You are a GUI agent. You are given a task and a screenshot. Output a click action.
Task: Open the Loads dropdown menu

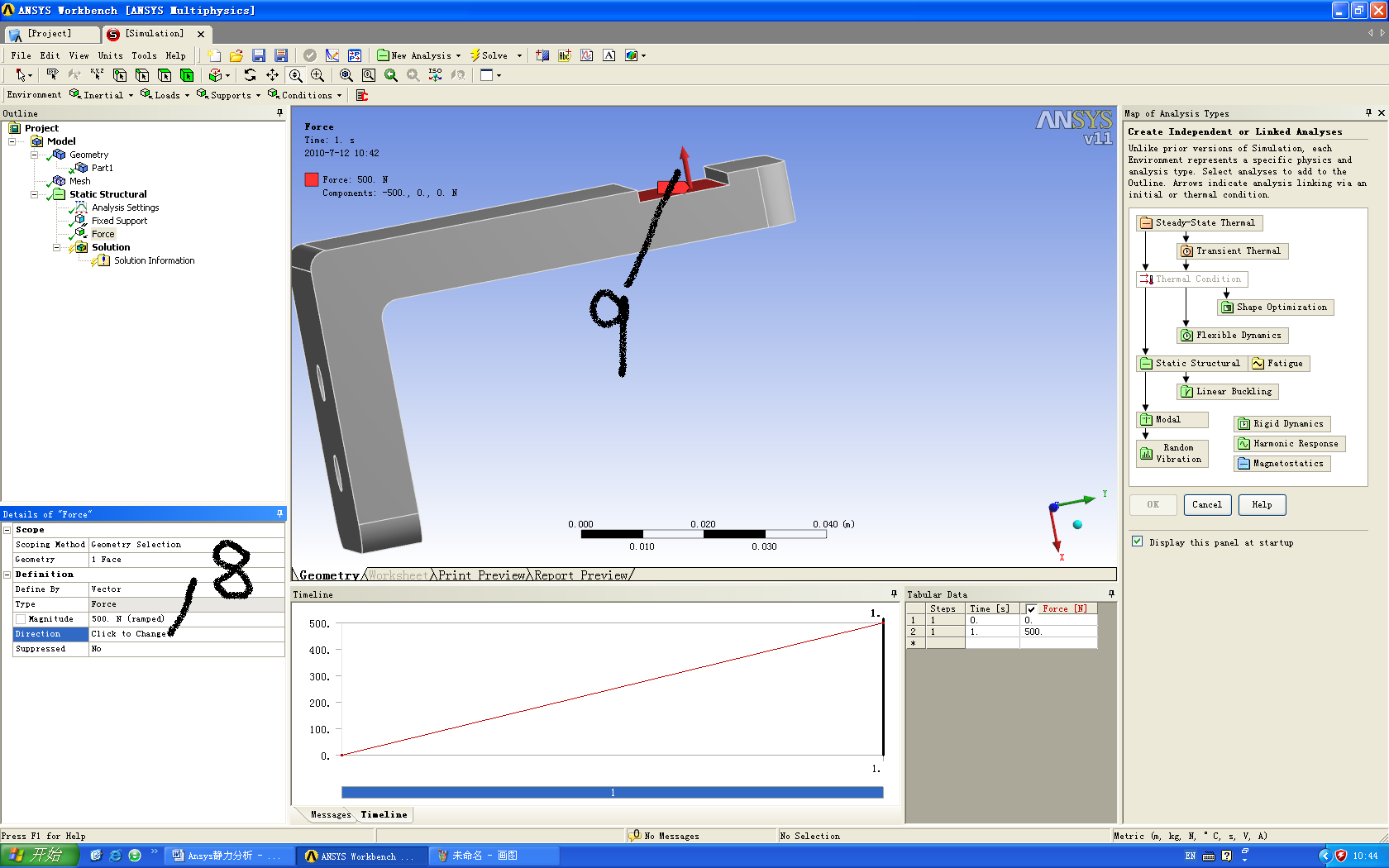click(x=165, y=95)
